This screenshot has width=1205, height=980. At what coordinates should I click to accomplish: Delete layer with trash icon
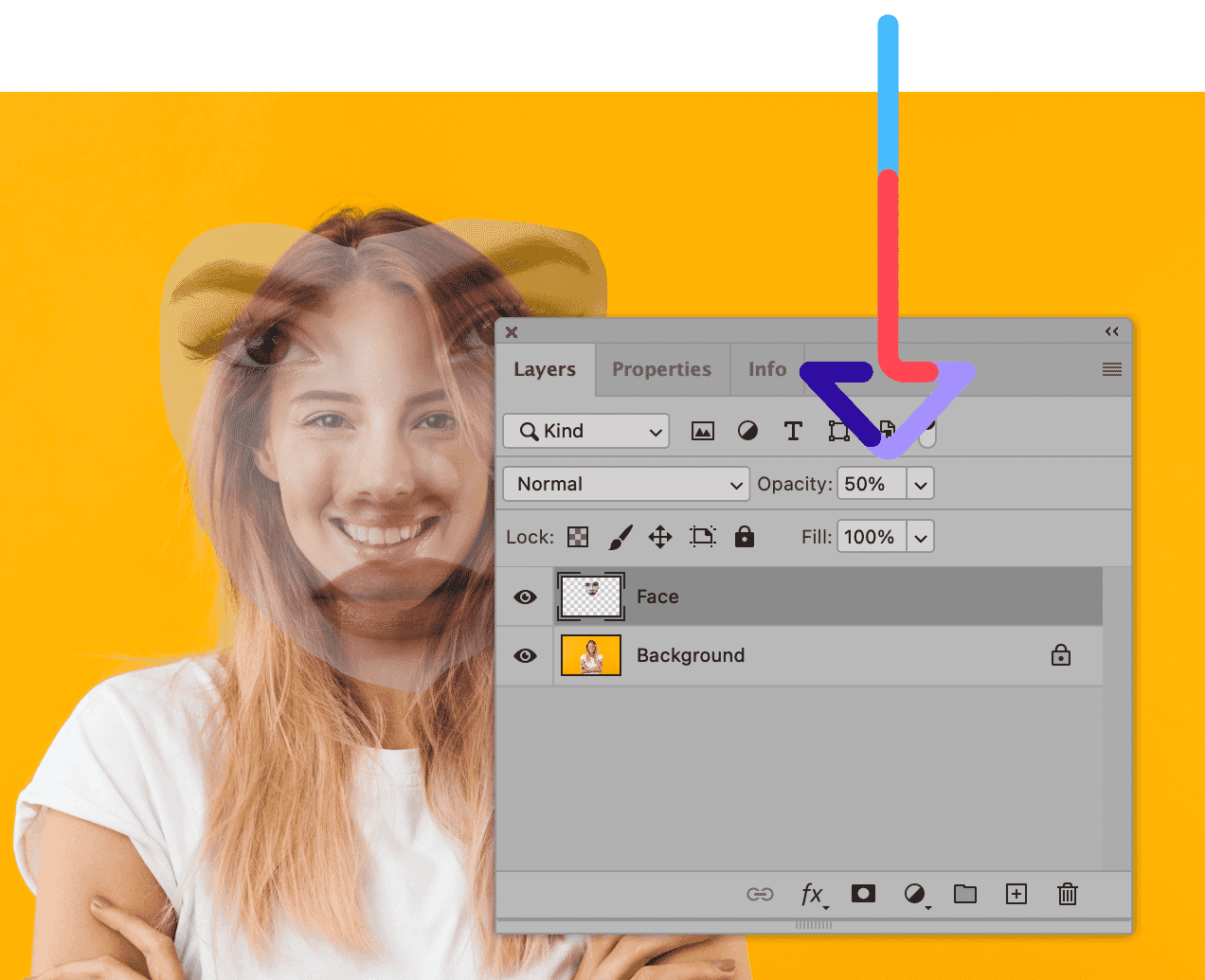pyautogui.click(x=1068, y=894)
